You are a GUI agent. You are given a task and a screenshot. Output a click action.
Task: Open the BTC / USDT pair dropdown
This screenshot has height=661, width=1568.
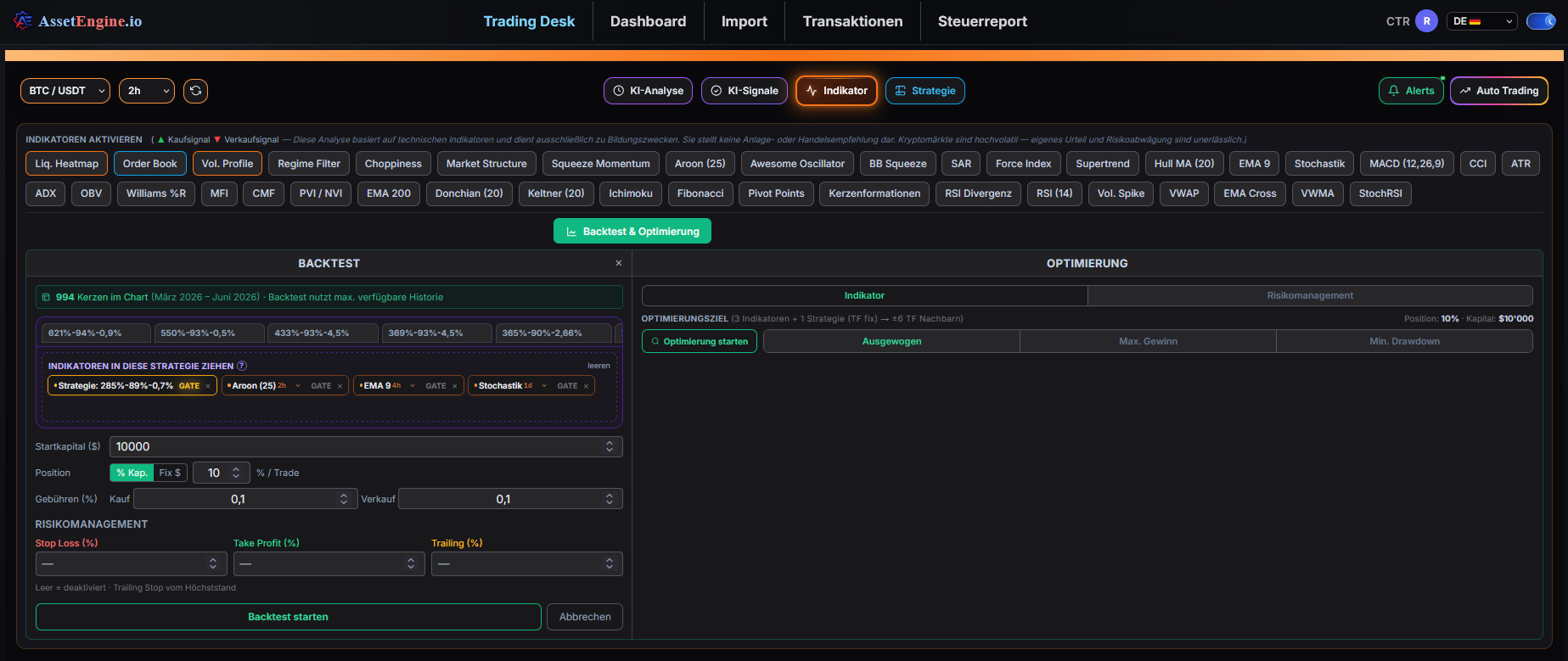65,91
